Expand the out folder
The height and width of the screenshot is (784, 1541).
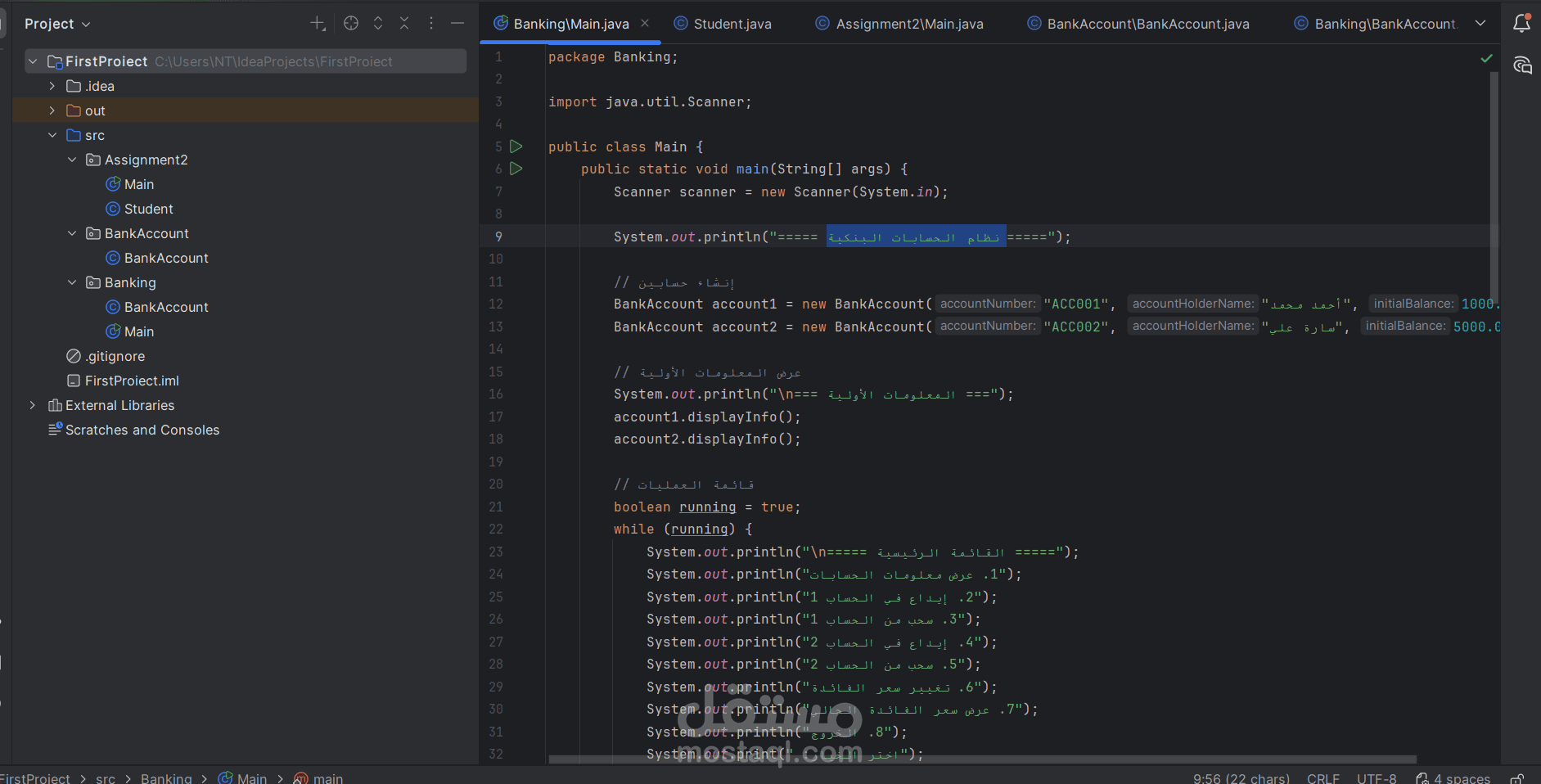[x=52, y=110]
